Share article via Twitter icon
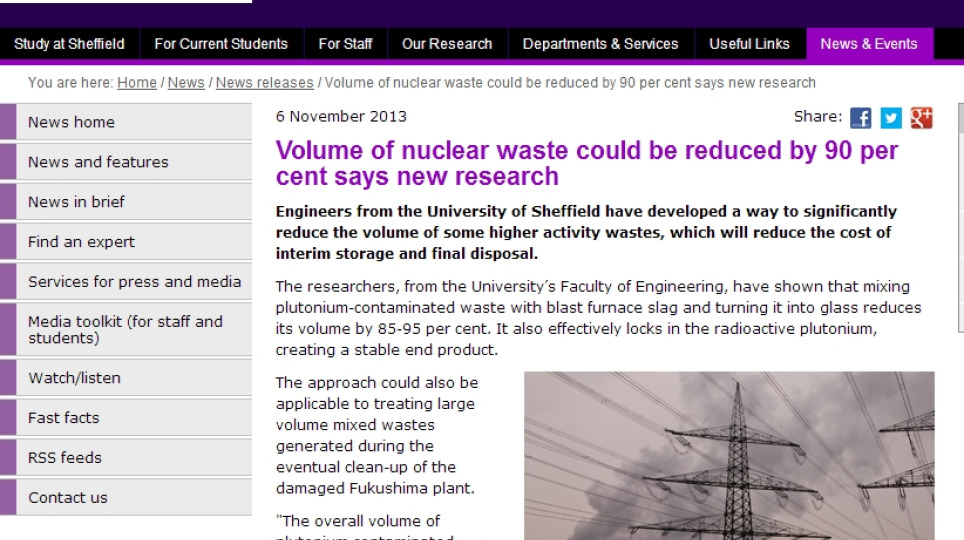 pyautogui.click(x=891, y=118)
